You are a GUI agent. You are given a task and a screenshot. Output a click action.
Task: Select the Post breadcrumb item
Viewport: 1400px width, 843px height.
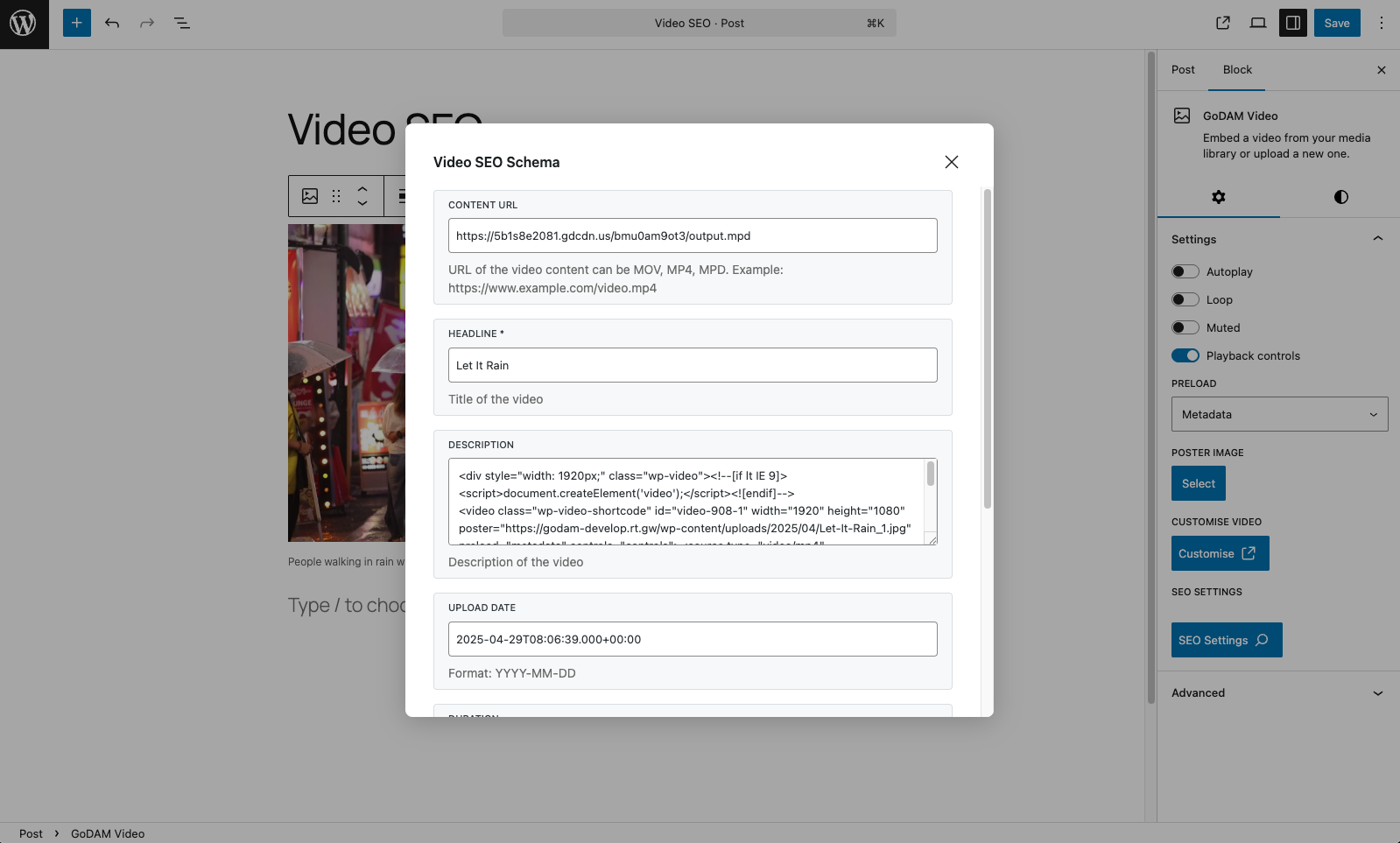point(31,833)
